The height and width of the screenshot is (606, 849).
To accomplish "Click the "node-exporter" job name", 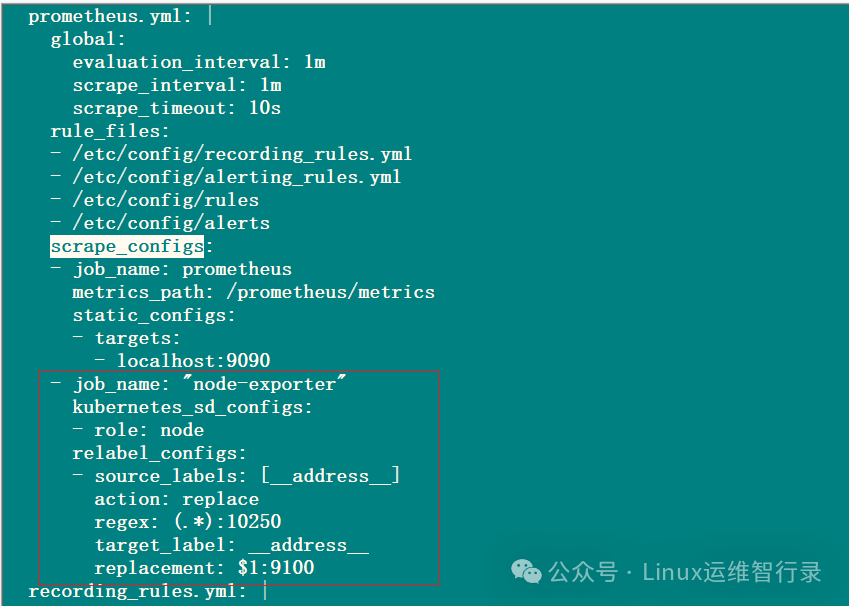I will [265, 384].
